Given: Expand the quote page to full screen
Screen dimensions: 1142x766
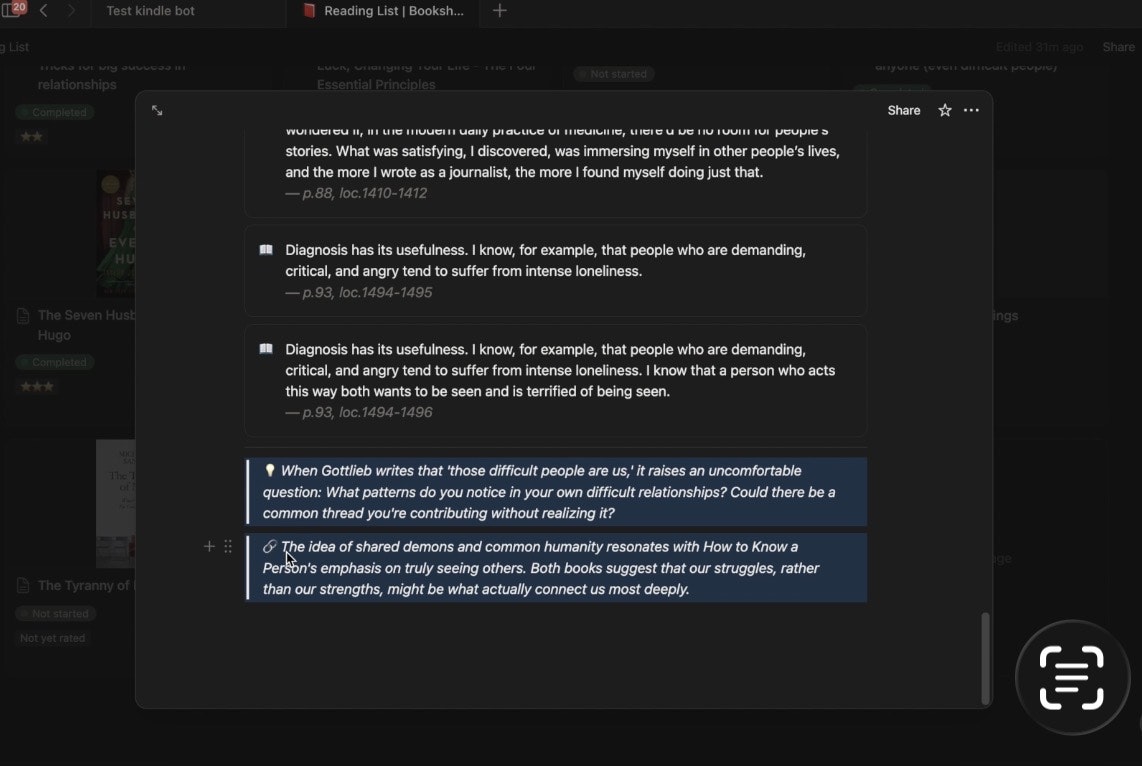Looking at the screenshot, I should (157, 110).
